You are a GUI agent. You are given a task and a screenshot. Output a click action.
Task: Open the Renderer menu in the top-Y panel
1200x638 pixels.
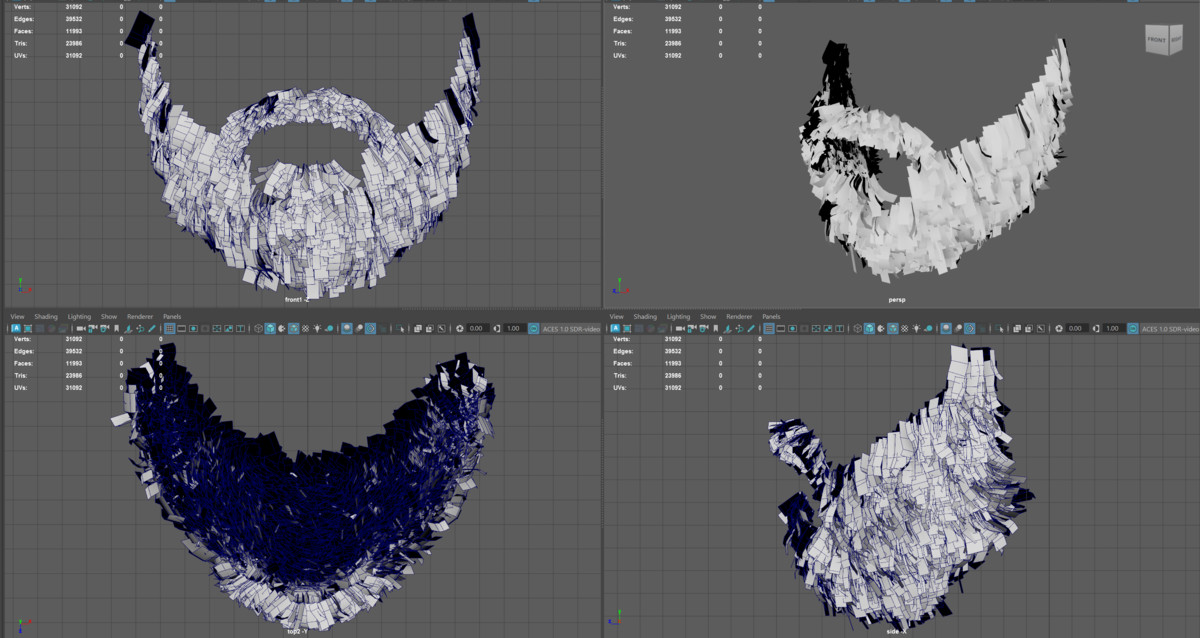pos(140,316)
